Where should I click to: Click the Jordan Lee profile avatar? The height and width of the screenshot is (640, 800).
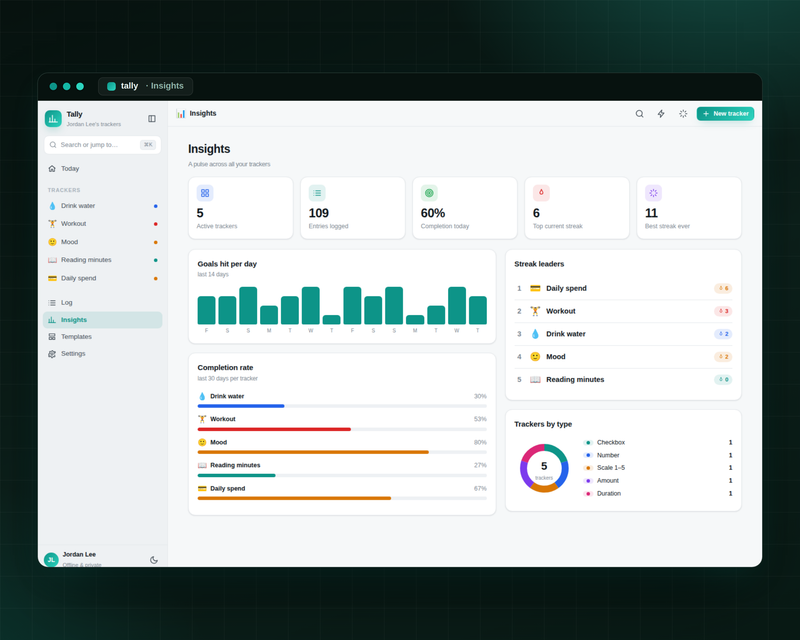tap(51, 559)
